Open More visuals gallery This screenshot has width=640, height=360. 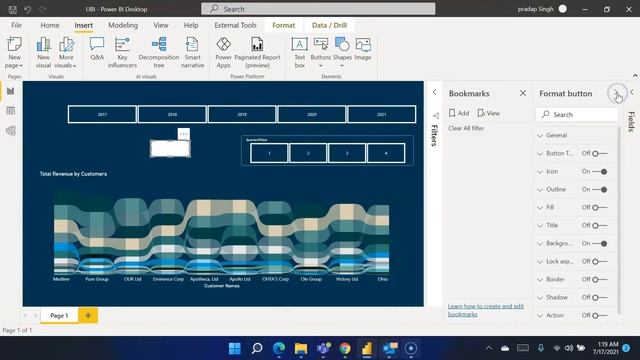(x=66, y=52)
